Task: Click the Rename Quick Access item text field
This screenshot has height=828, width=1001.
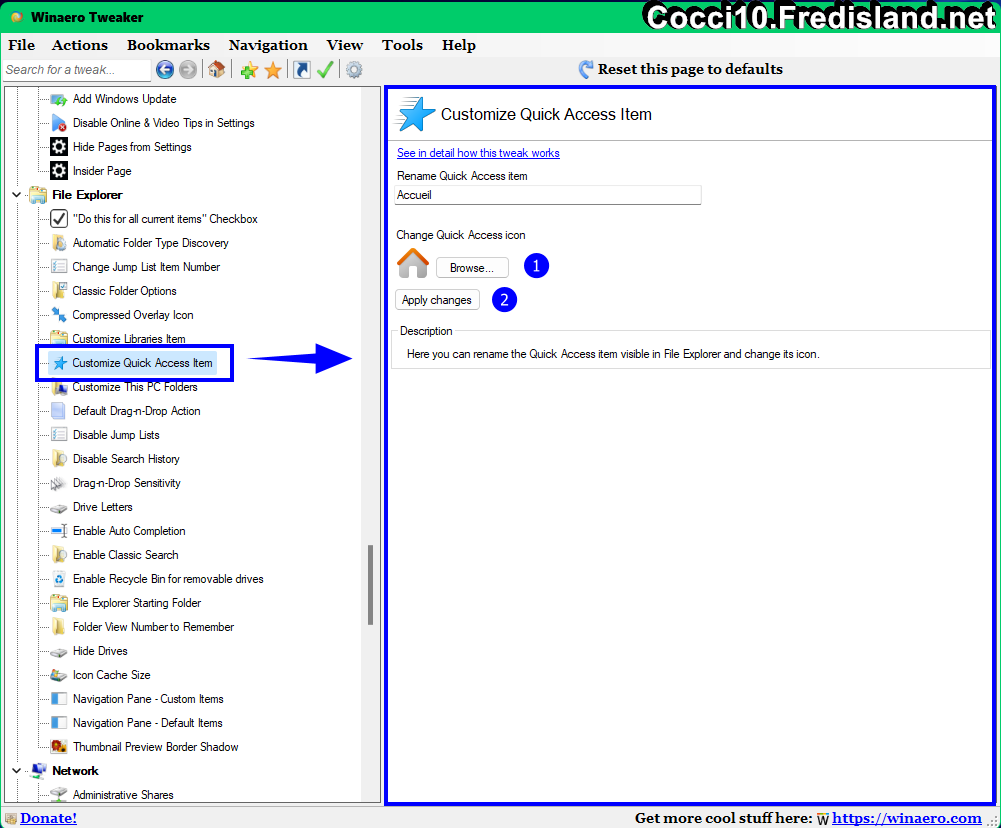Action: (x=548, y=195)
